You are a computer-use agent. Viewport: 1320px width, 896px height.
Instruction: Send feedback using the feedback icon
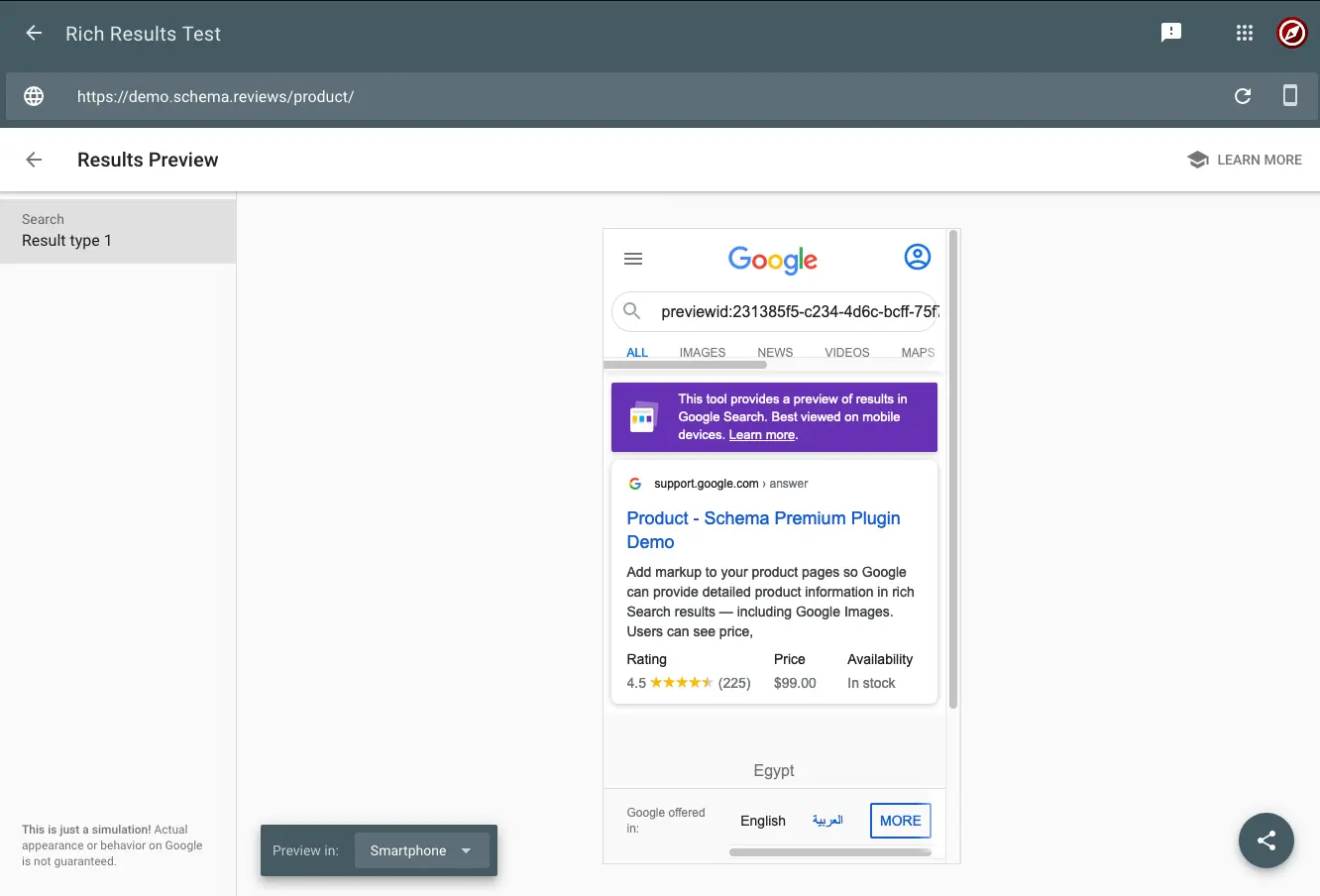[1171, 33]
